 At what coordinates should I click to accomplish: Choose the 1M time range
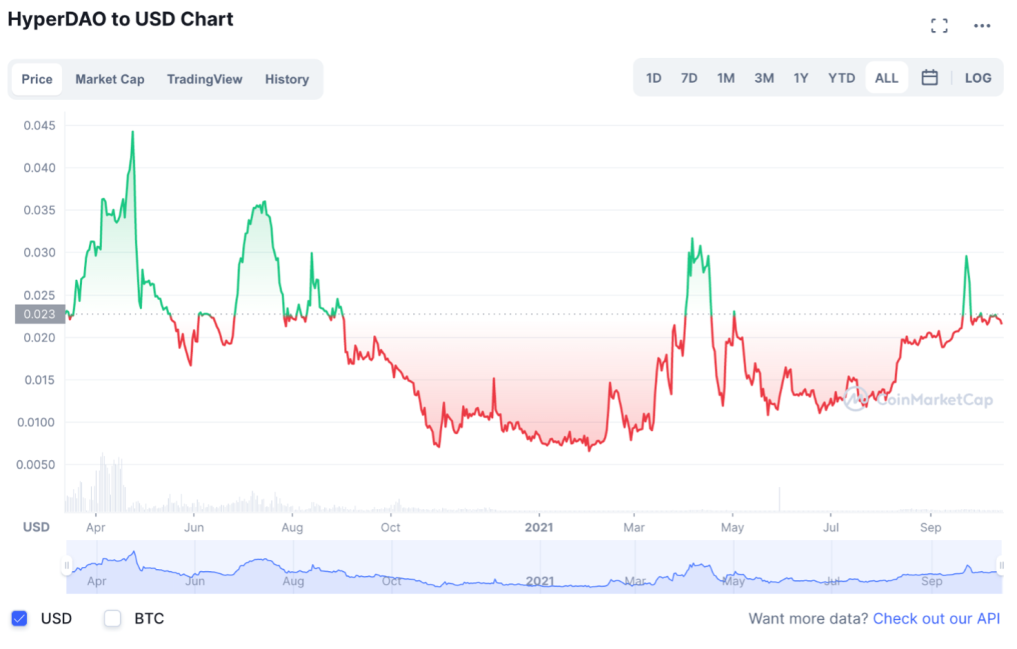[x=726, y=78]
